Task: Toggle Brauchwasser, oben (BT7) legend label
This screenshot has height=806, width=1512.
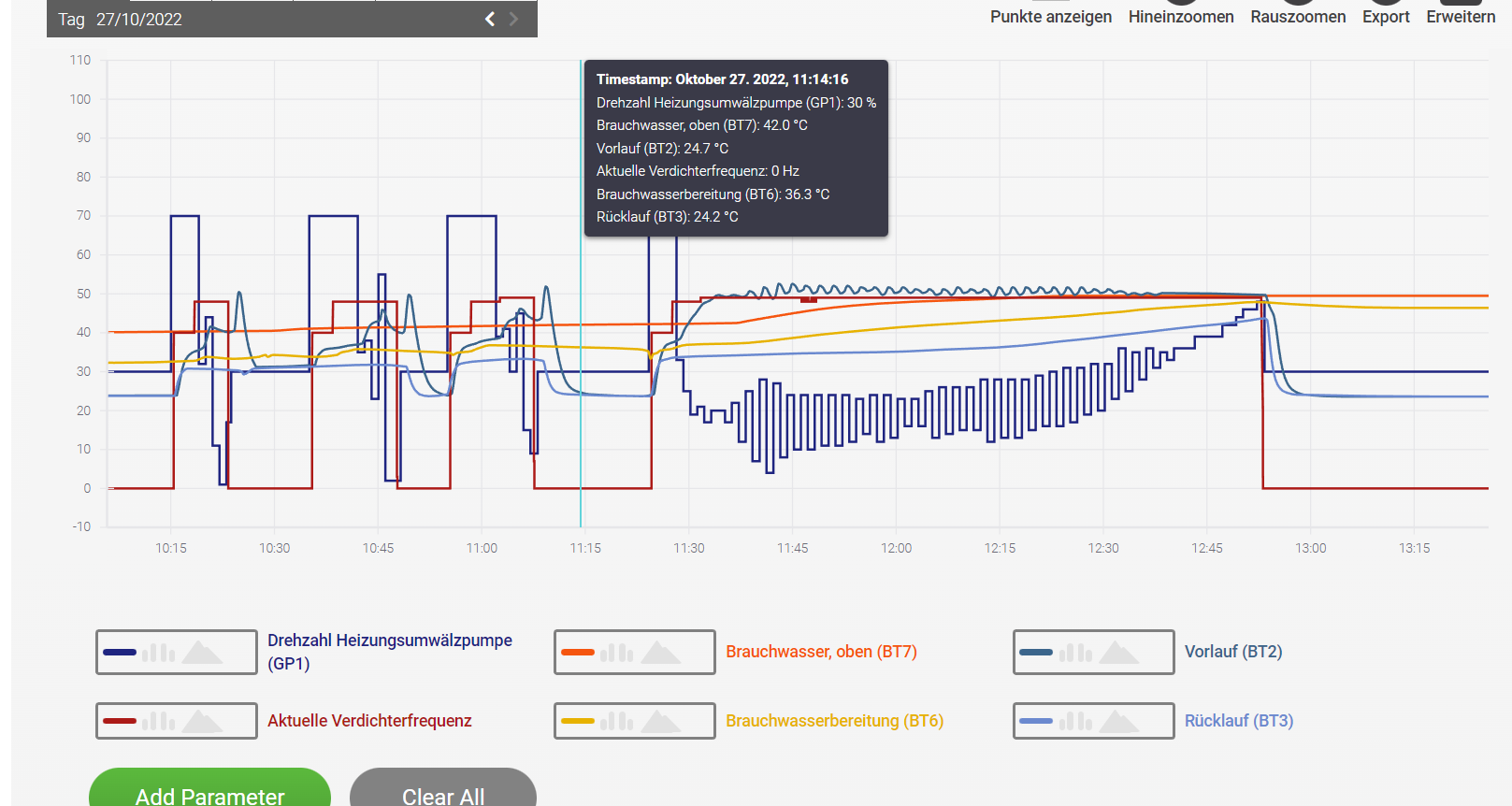Action: pyautogui.click(x=821, y=652)
